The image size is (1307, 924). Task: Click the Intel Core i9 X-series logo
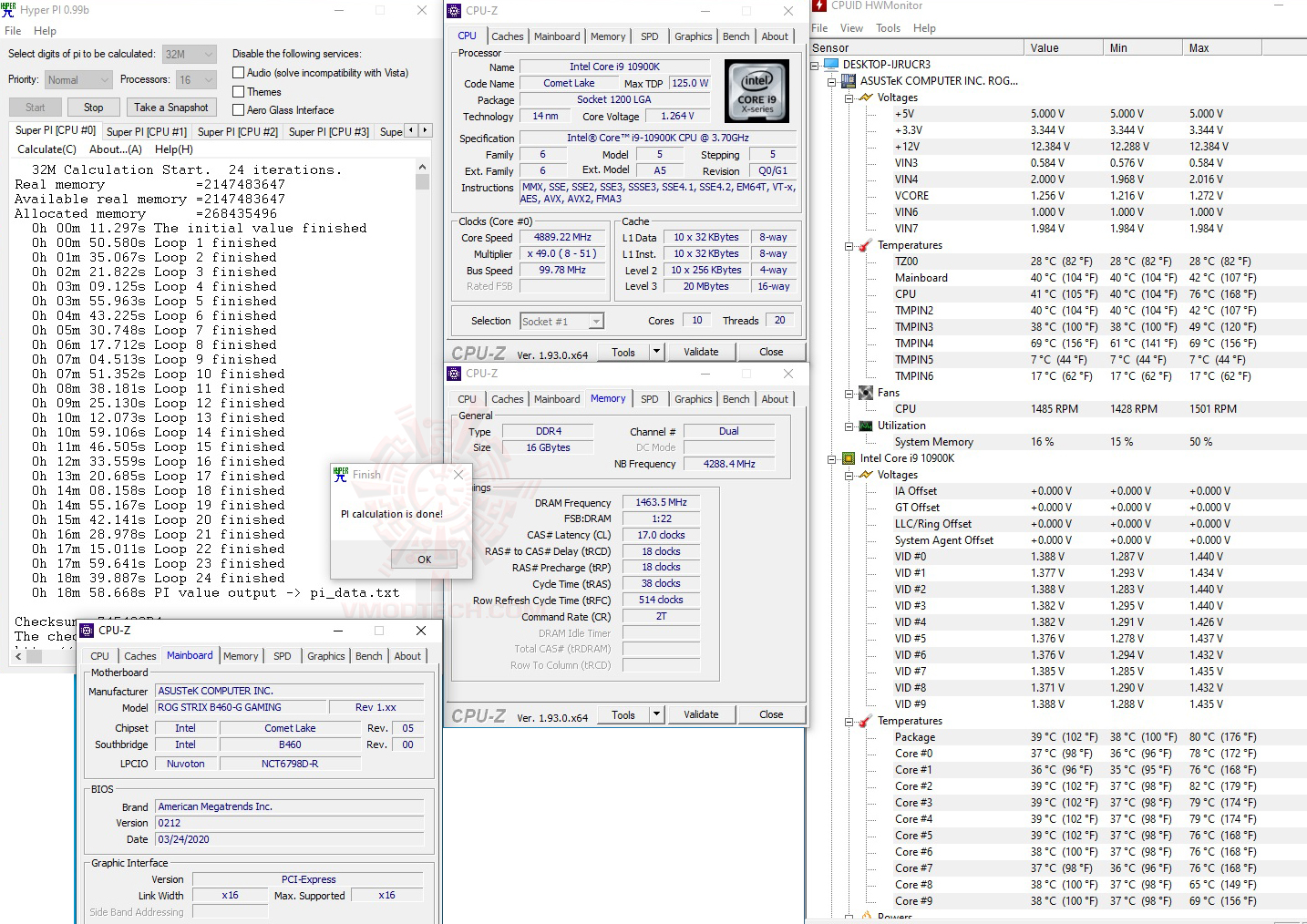coord(756,91)
